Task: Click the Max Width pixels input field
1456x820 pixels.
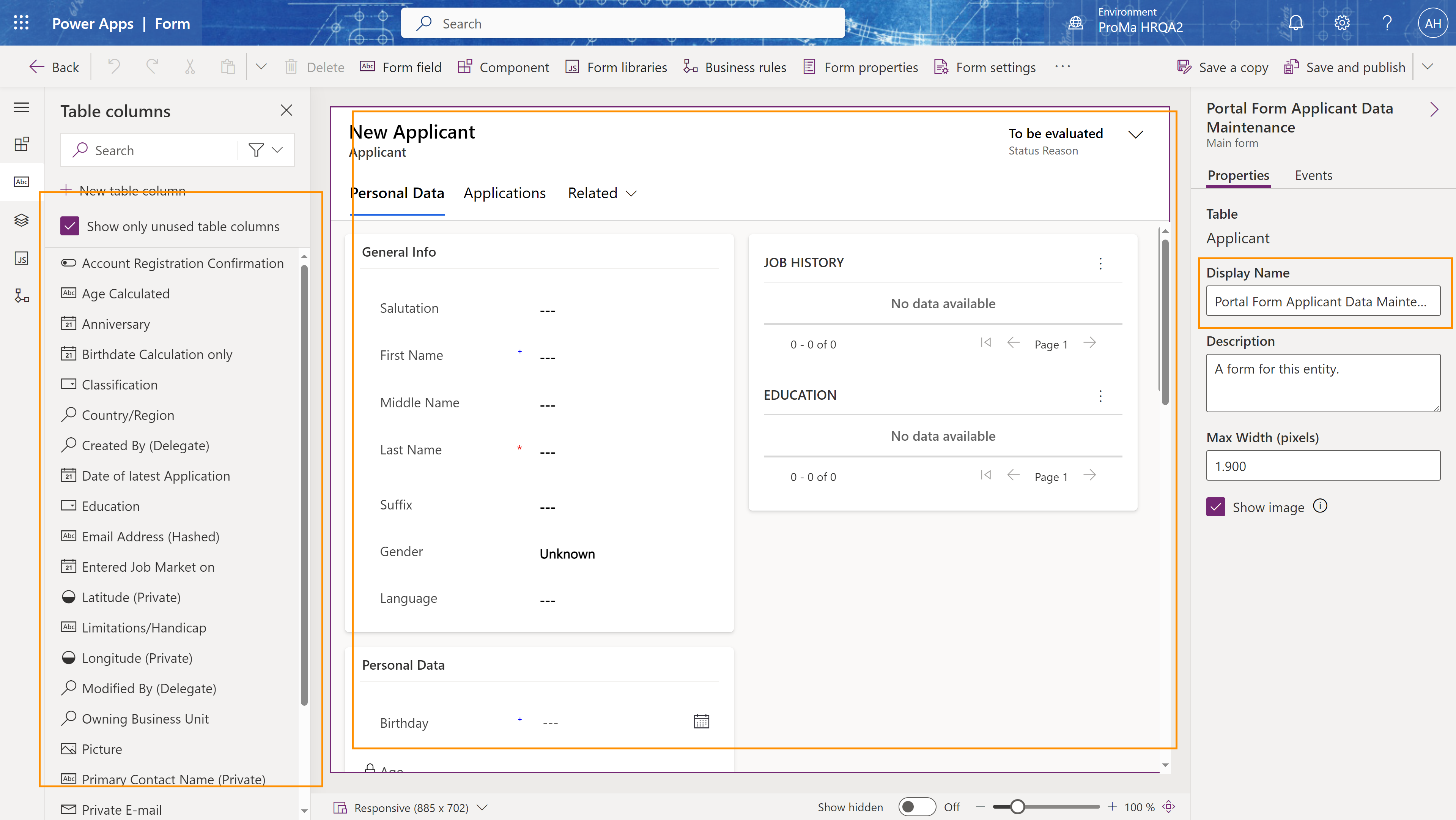Action: [x=1322, y=465]
